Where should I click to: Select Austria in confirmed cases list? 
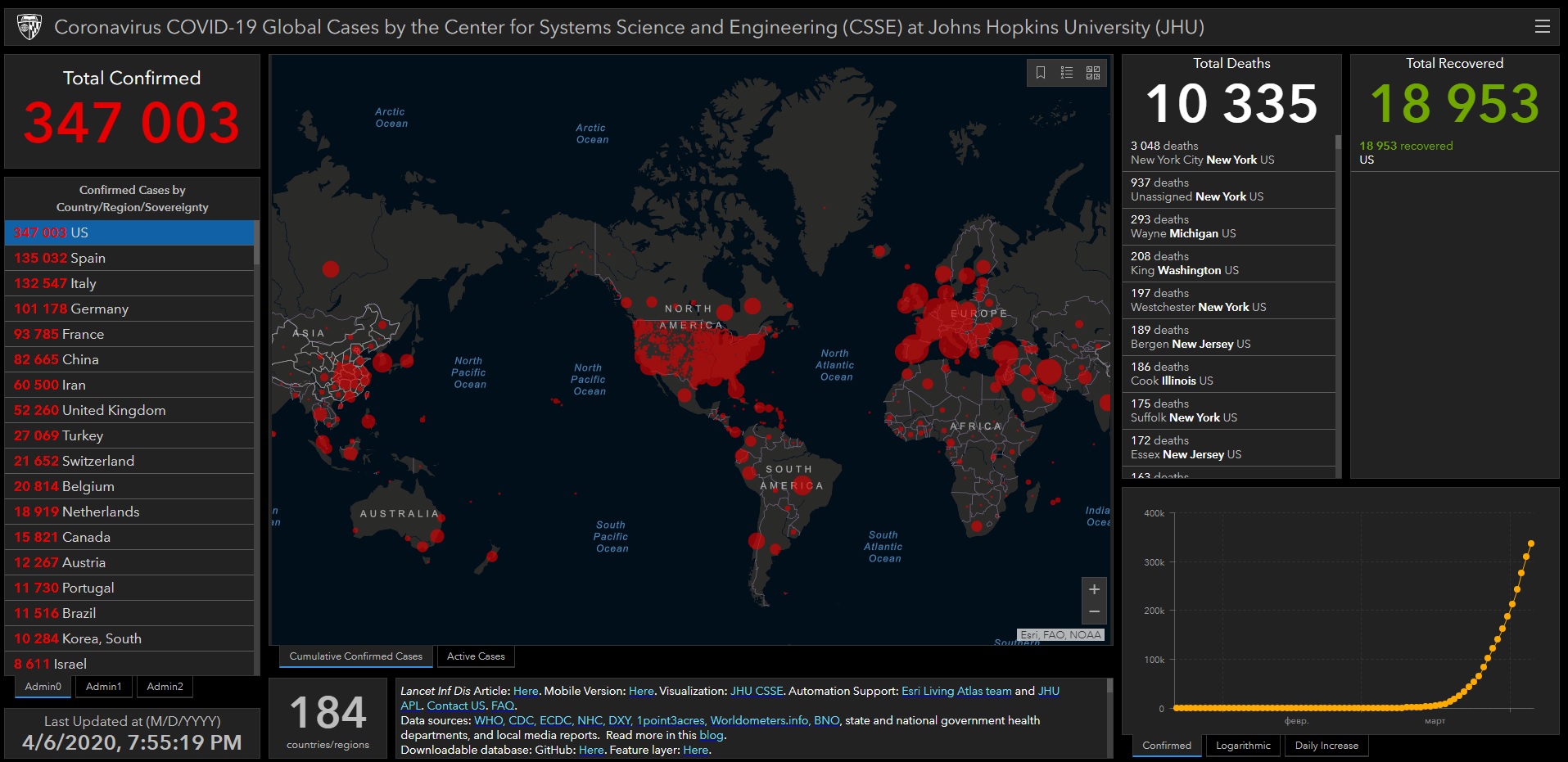129,562
